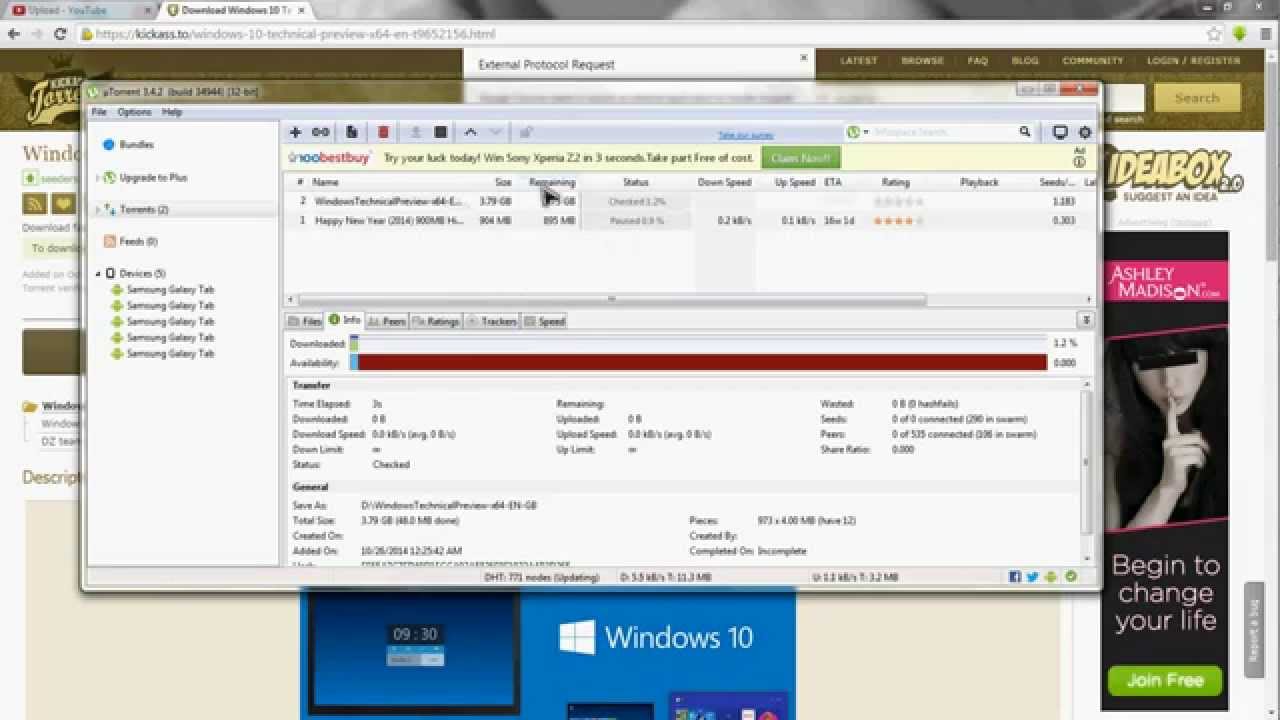Click the browser address bar URL
This screenshot has width=1280, height=720.
(x=296, y=34)
